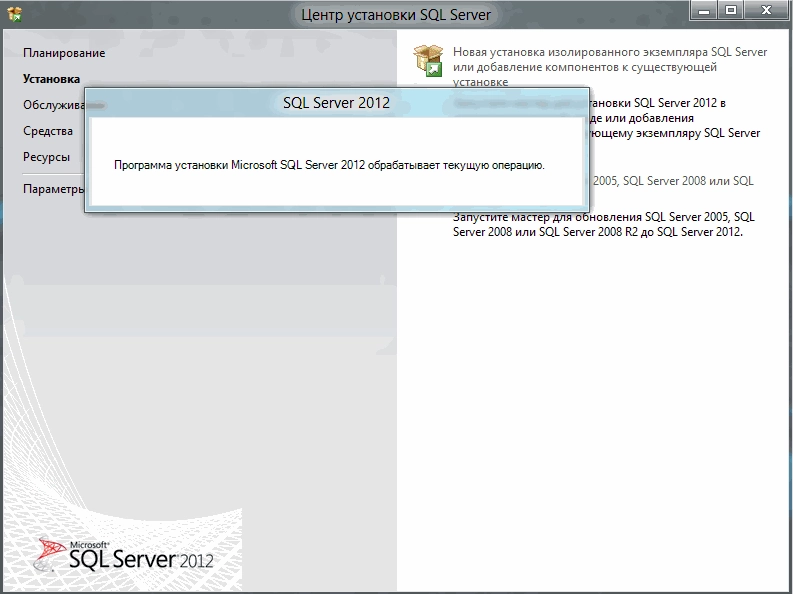Click the Microsoft SQL Server 2012 logo

click(x=124, y=555)
